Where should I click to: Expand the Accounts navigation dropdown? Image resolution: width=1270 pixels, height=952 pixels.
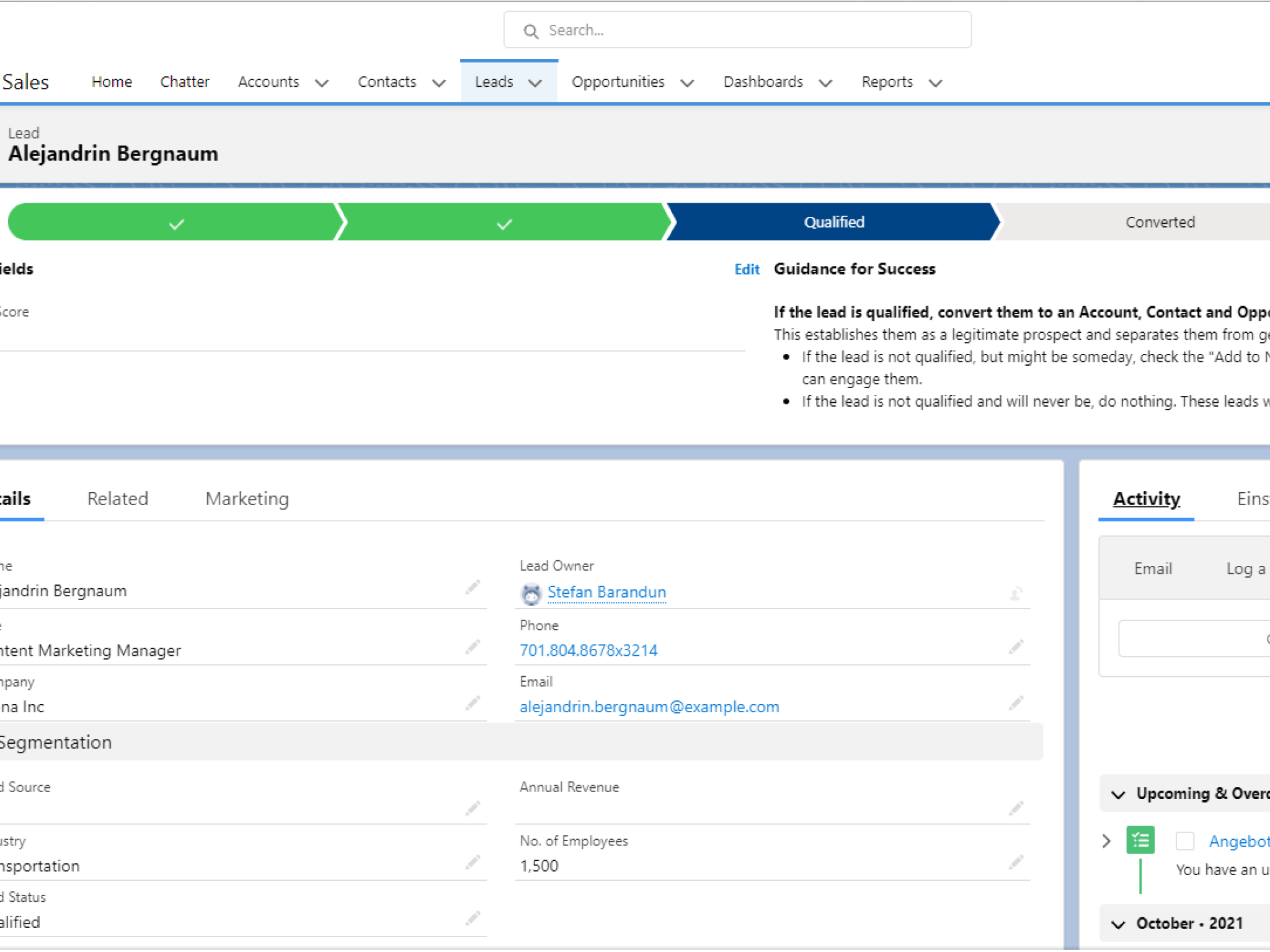322,82
